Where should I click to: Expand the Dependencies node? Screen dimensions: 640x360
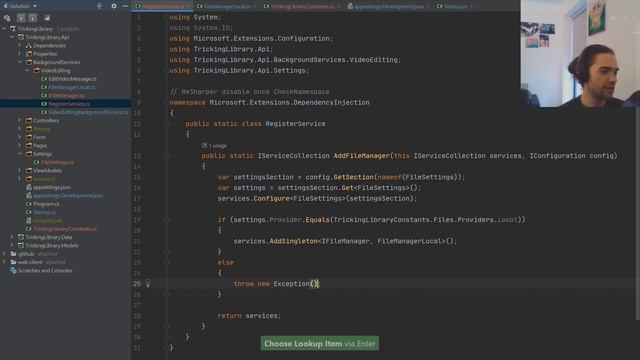click(x=20, y=46)
